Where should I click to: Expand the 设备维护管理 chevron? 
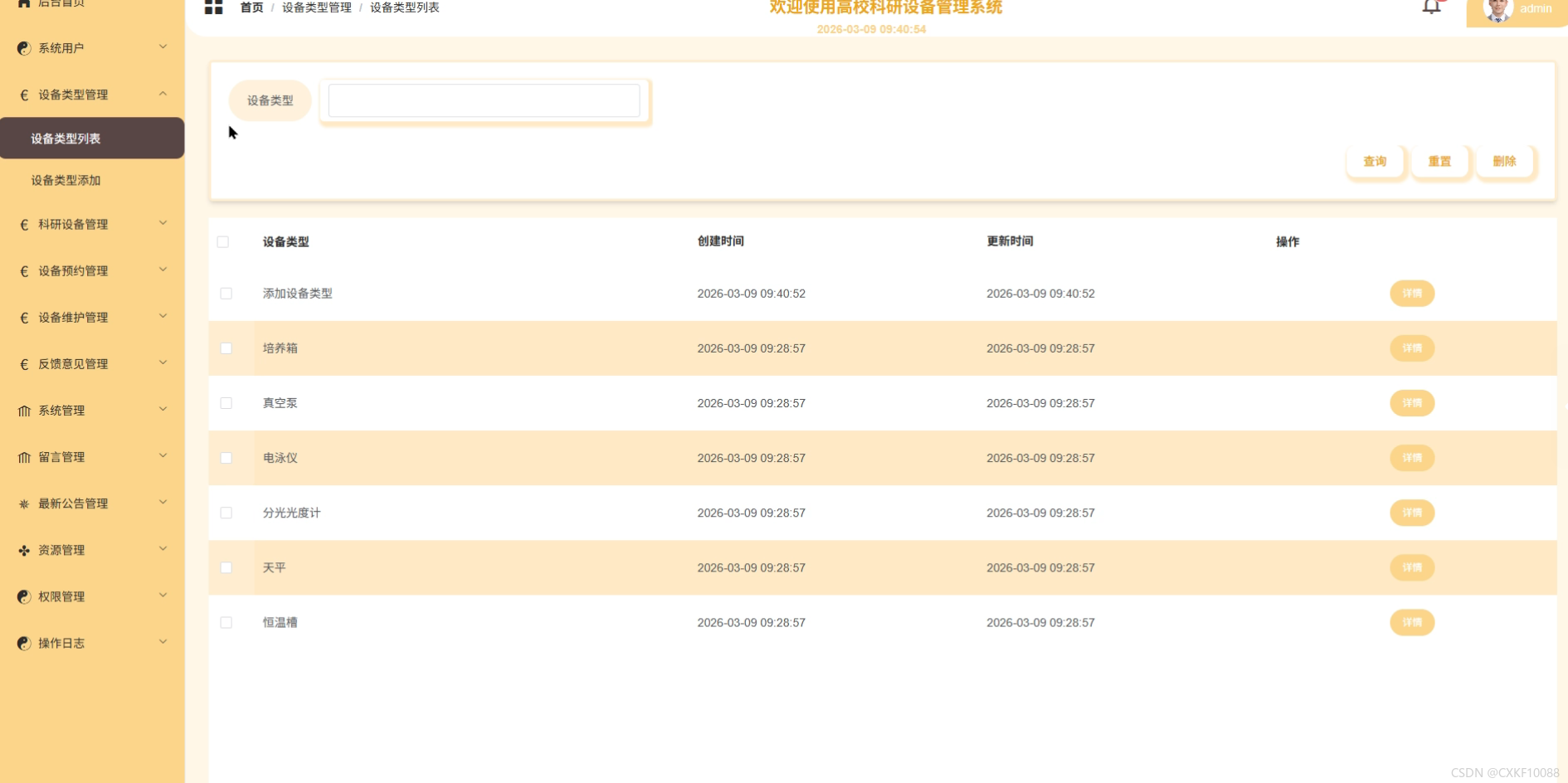(163, 316)
